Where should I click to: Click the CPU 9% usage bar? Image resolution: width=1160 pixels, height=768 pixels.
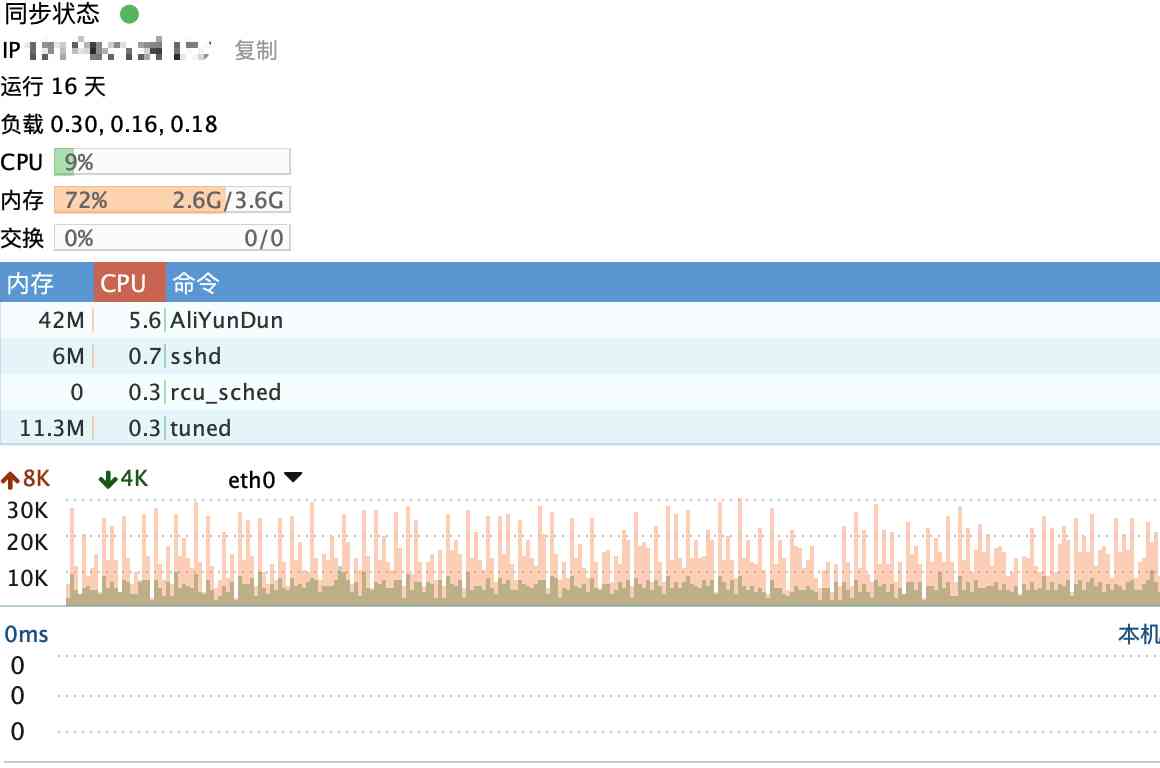pyautogui.click(x=172, y=162)
